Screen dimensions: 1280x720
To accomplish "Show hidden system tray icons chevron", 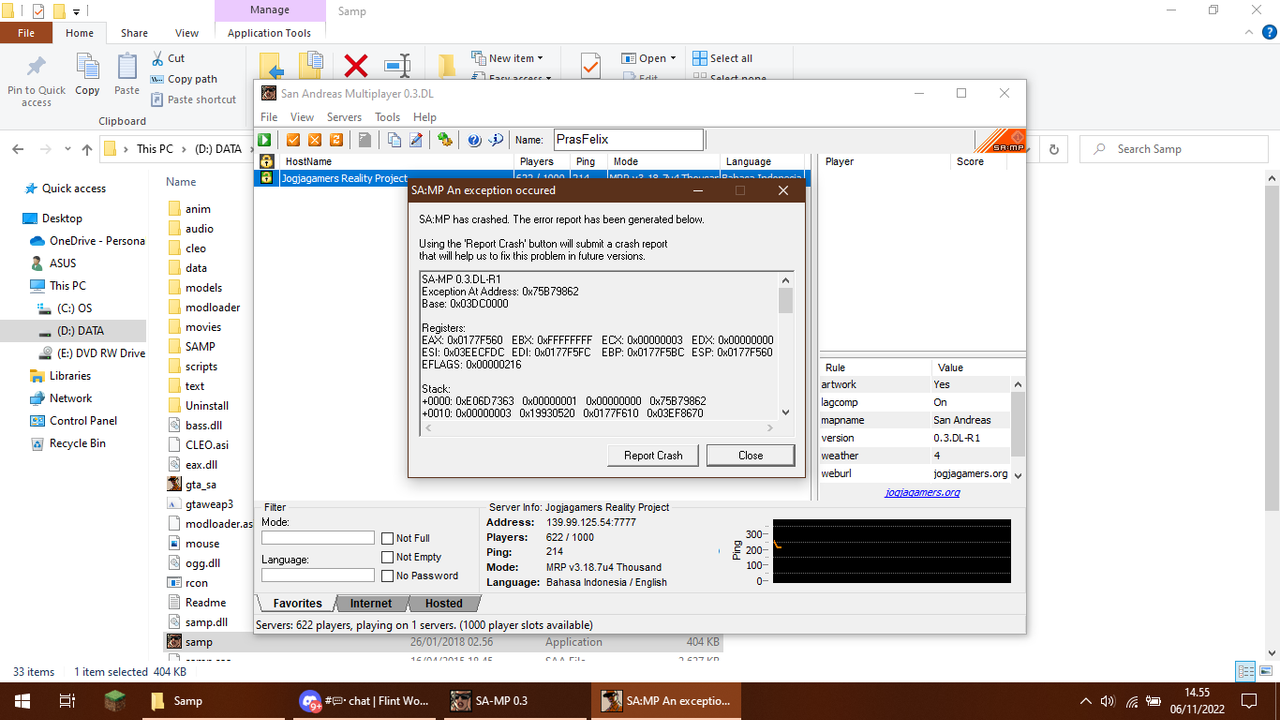I will coord(1086,701).
